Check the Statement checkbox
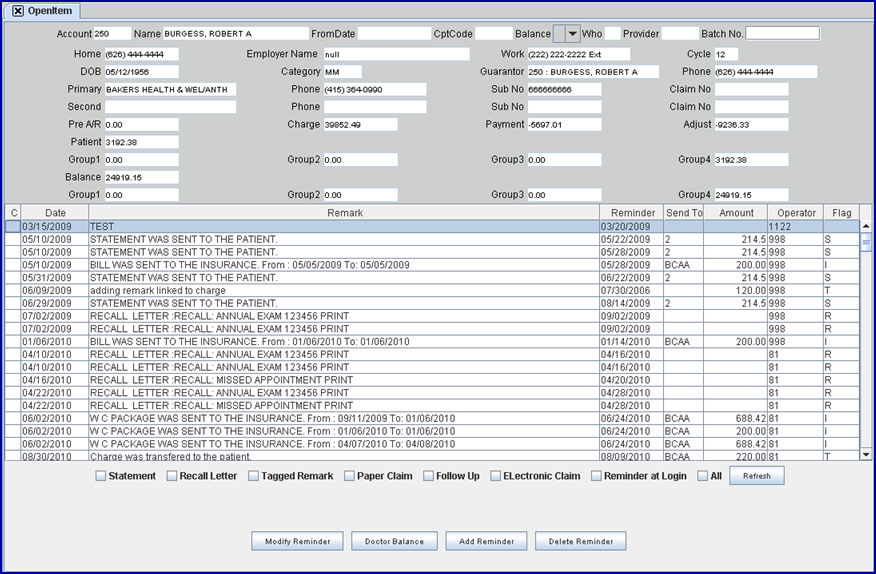Image resolution: width=876 pixels, height=574 pixels. pos(101,476)
